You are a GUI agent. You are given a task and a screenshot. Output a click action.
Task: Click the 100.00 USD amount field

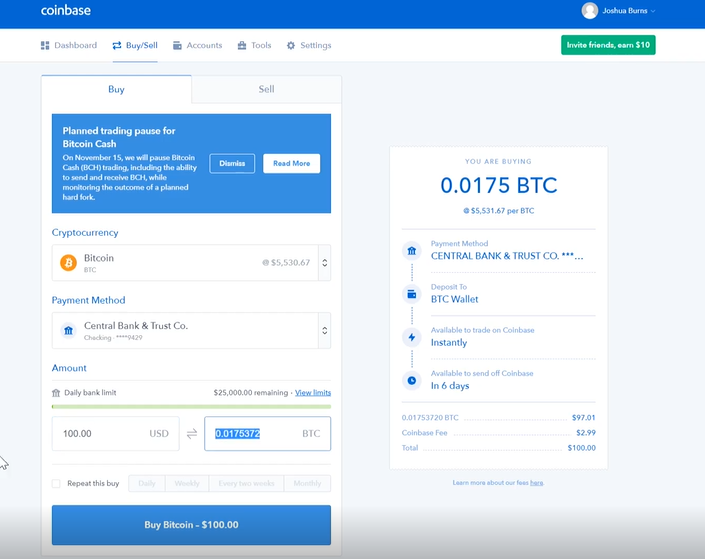tap(116, 434)
